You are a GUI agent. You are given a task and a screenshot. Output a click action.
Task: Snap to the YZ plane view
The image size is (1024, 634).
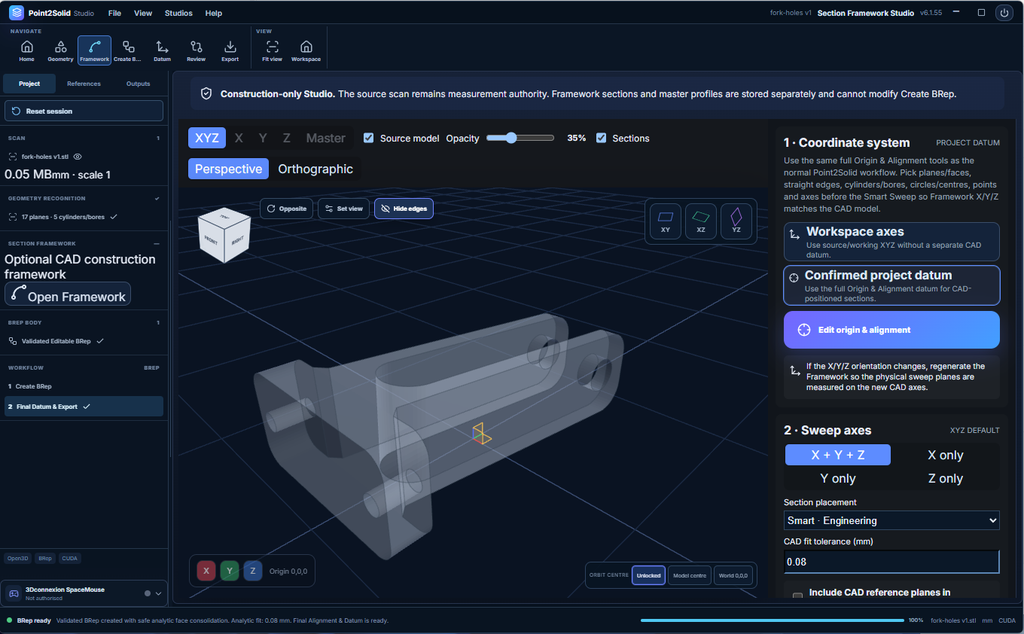(x=736, y=221)
